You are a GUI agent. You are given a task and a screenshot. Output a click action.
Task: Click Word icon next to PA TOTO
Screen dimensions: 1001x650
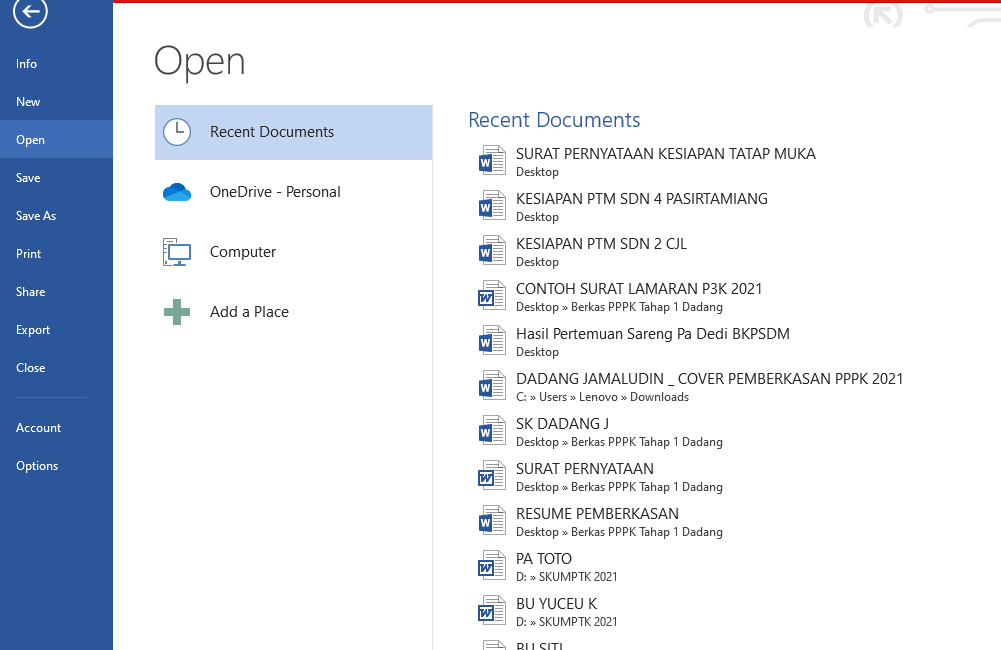point(491,566)
